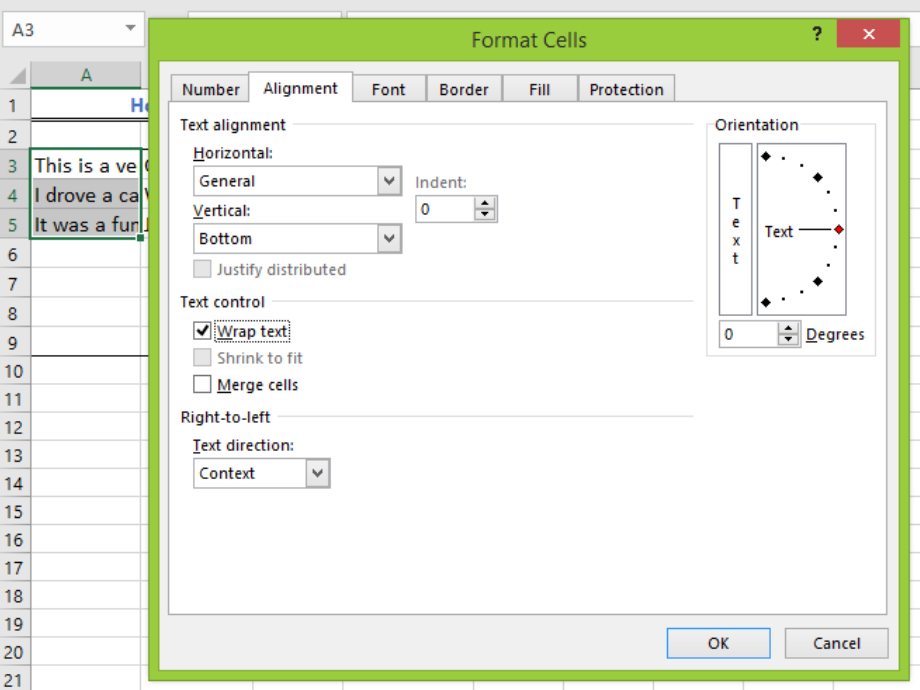Click the Help question mark icon
Image resolution: width=920 pixels, height=690 pixels.
click(817, 33)
